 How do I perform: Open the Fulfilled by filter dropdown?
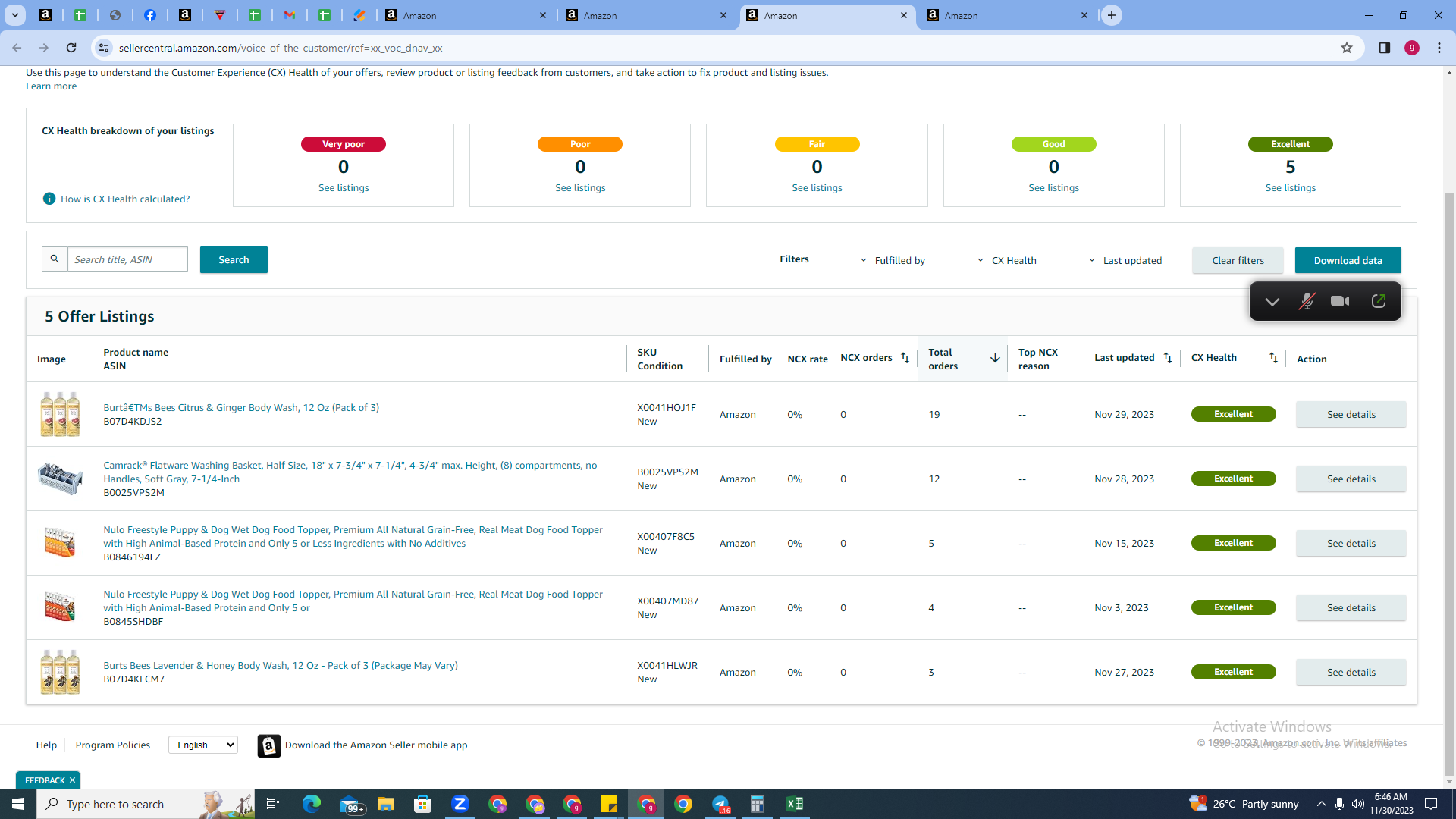[892, 260]
